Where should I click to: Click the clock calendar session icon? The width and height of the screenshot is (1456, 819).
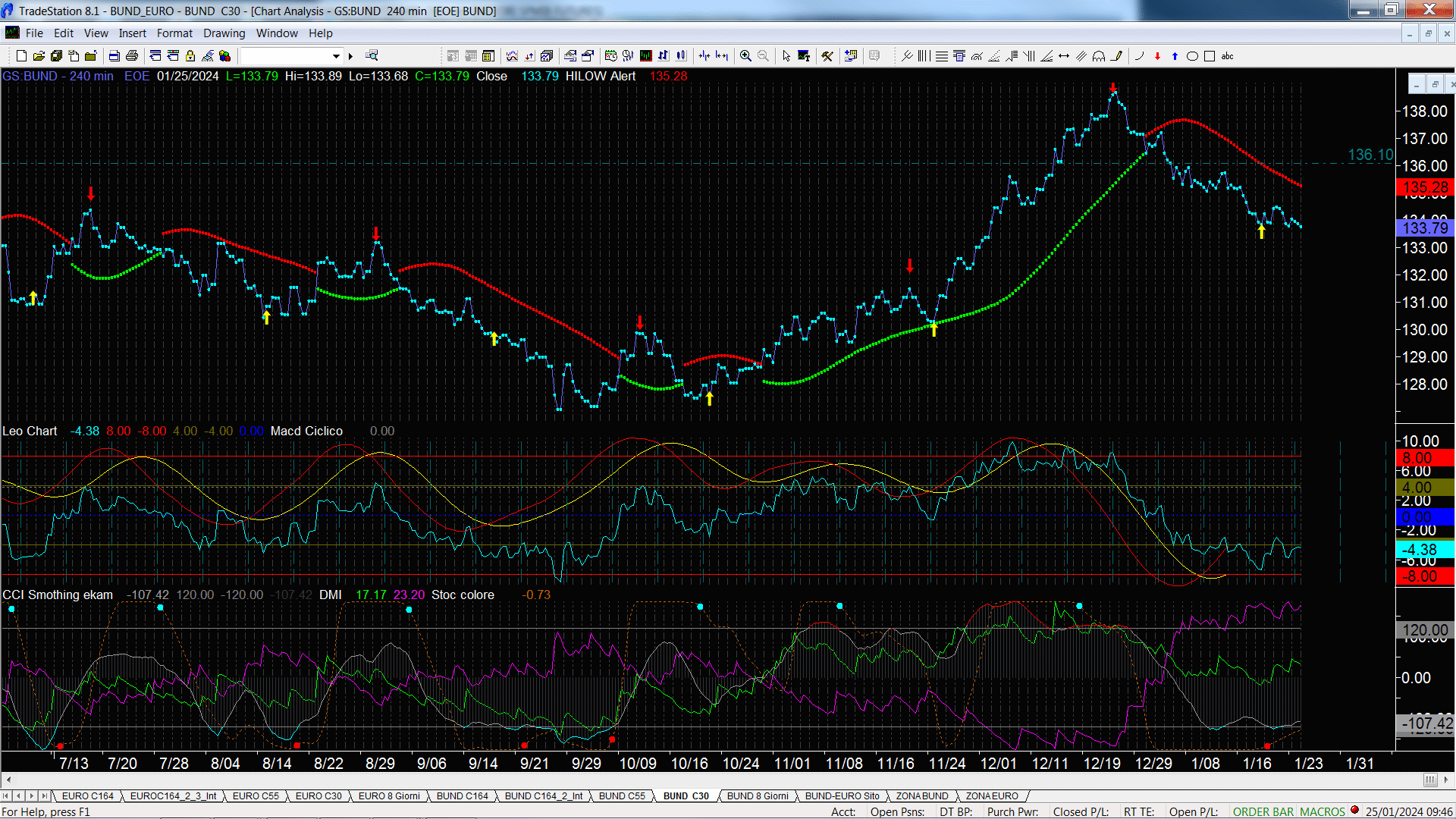[610, 56]
